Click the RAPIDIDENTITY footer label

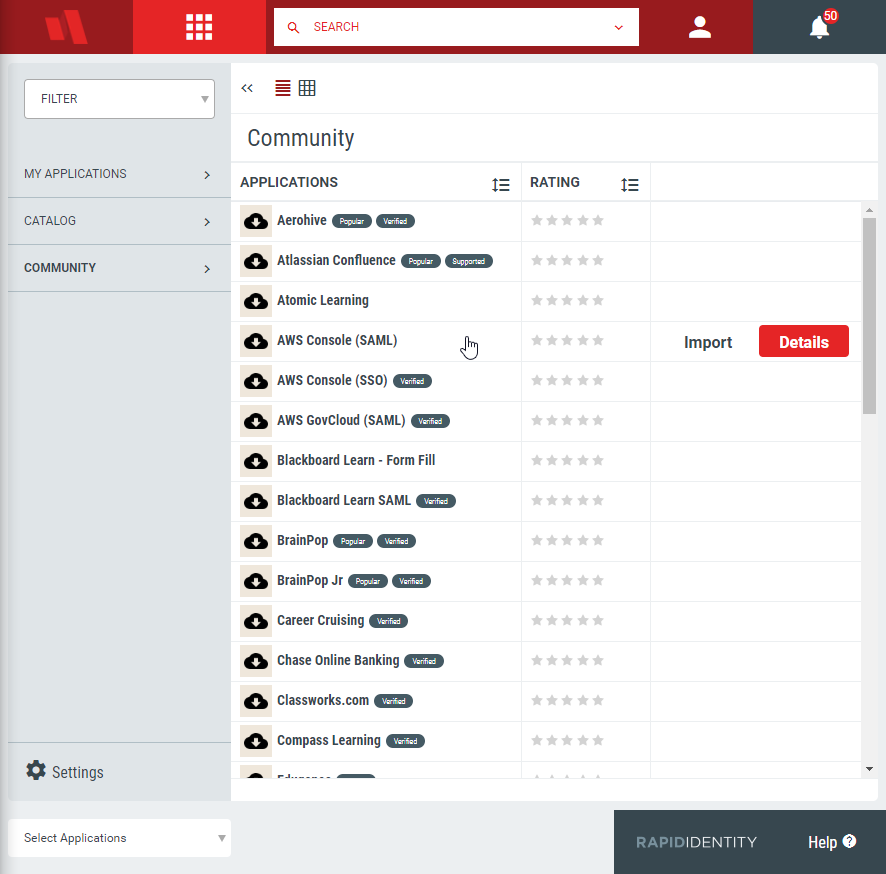pyautogui.click(x=696, y=842)
